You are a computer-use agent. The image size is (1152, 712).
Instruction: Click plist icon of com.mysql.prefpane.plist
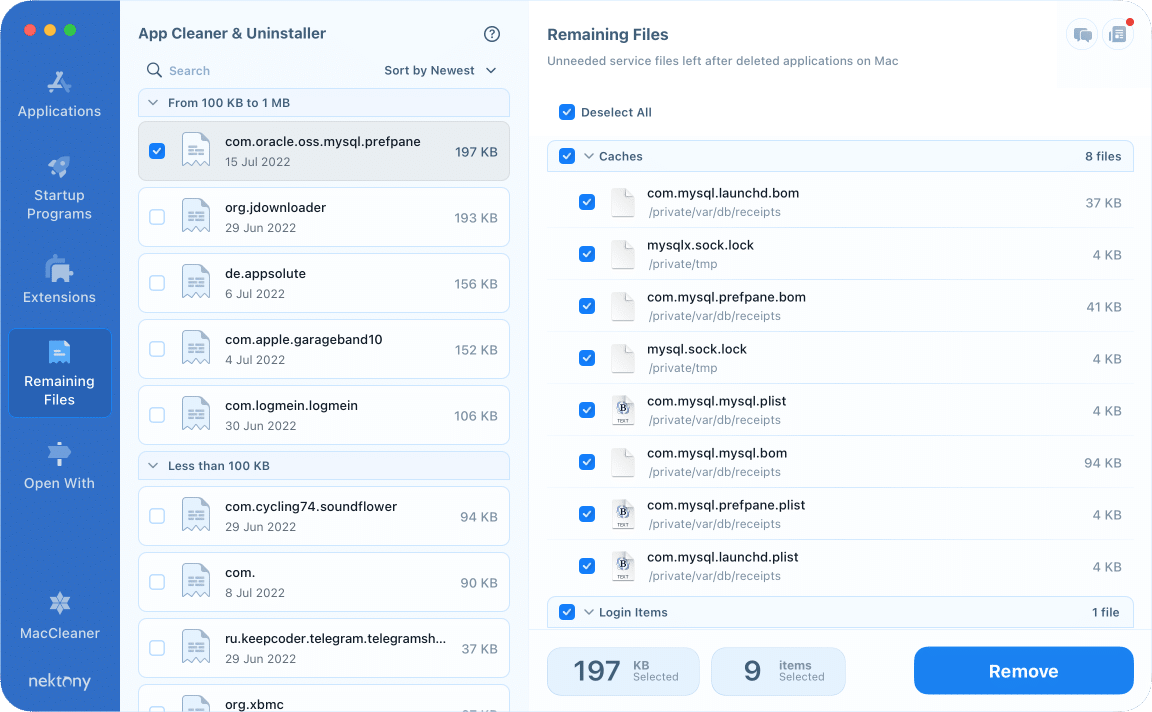click(x=623, y=514)
